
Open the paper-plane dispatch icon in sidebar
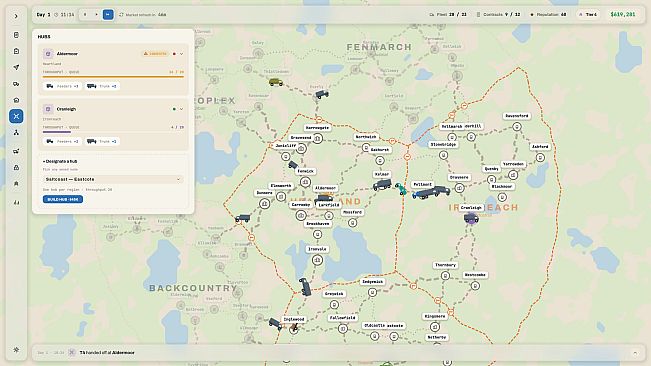(16, 67)
